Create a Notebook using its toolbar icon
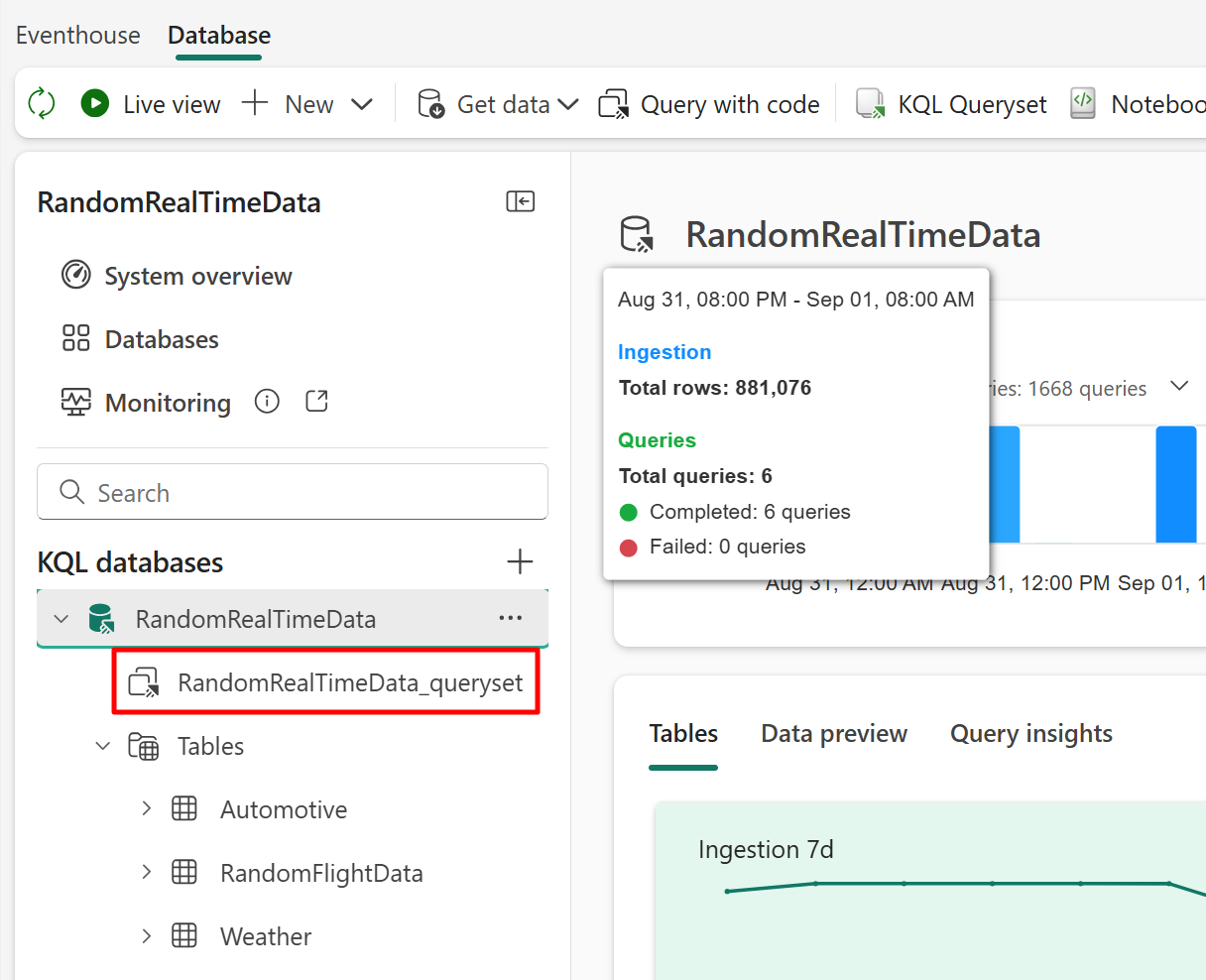The image size is (1206, 980). 1082,103
